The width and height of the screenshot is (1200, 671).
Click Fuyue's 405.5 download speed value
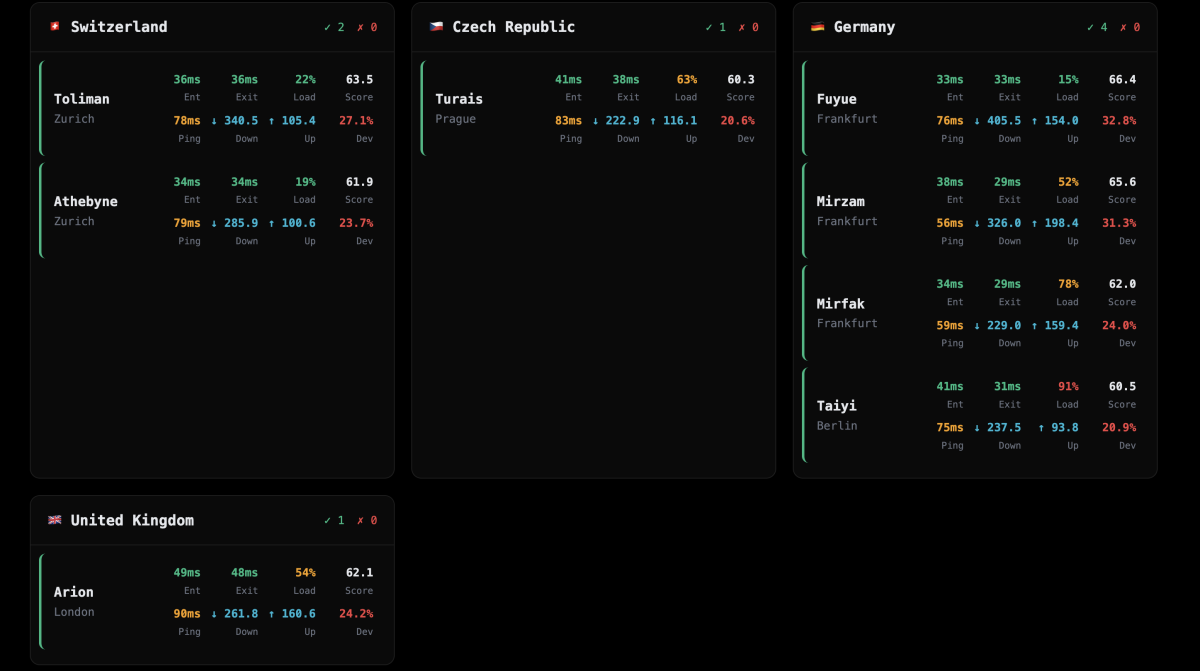click(x=1002, y=120)
